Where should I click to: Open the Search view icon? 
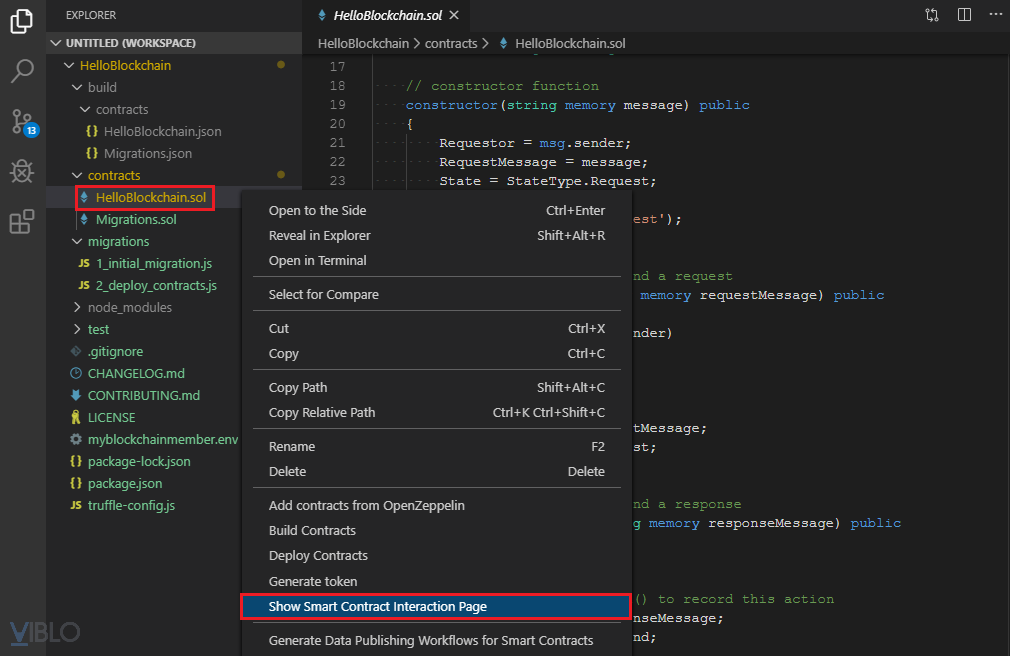pos(22,72)
